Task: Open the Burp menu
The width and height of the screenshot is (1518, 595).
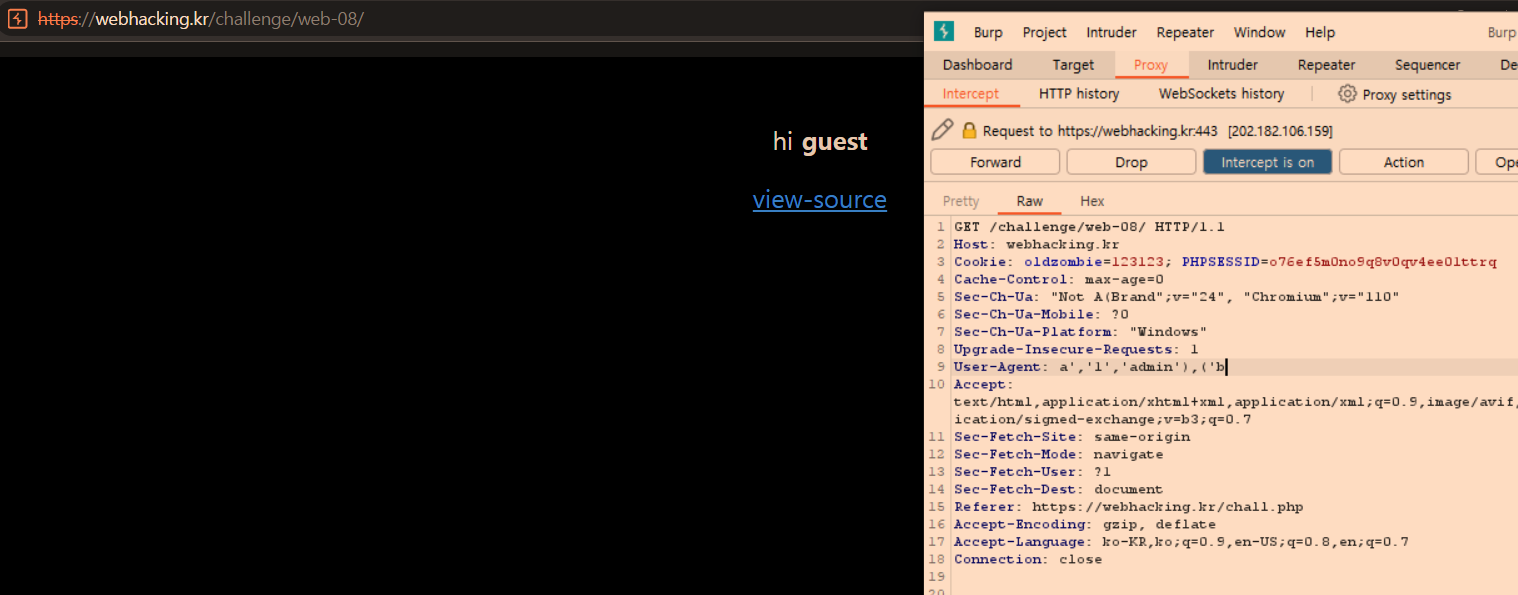Action: pos(988,32)
